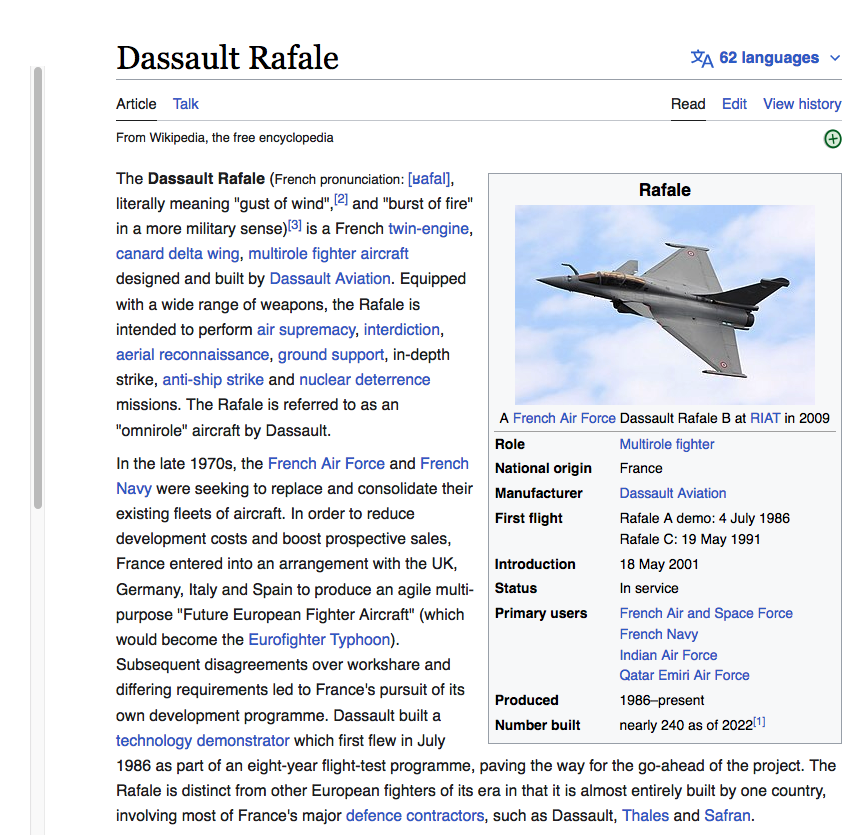Open the Qatar Emiri Air Force link

click(685, 675)
